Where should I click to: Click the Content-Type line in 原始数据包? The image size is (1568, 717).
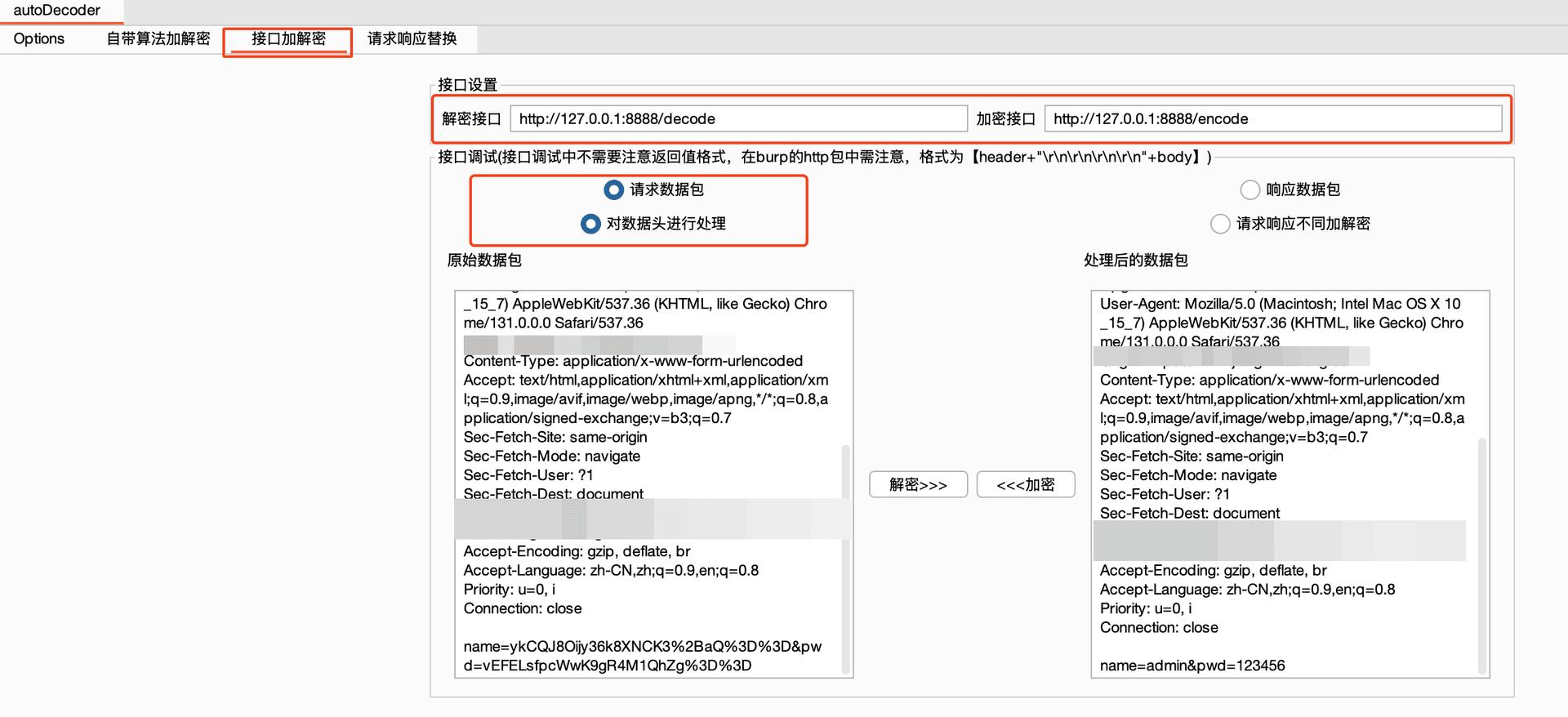click(633, 361)
